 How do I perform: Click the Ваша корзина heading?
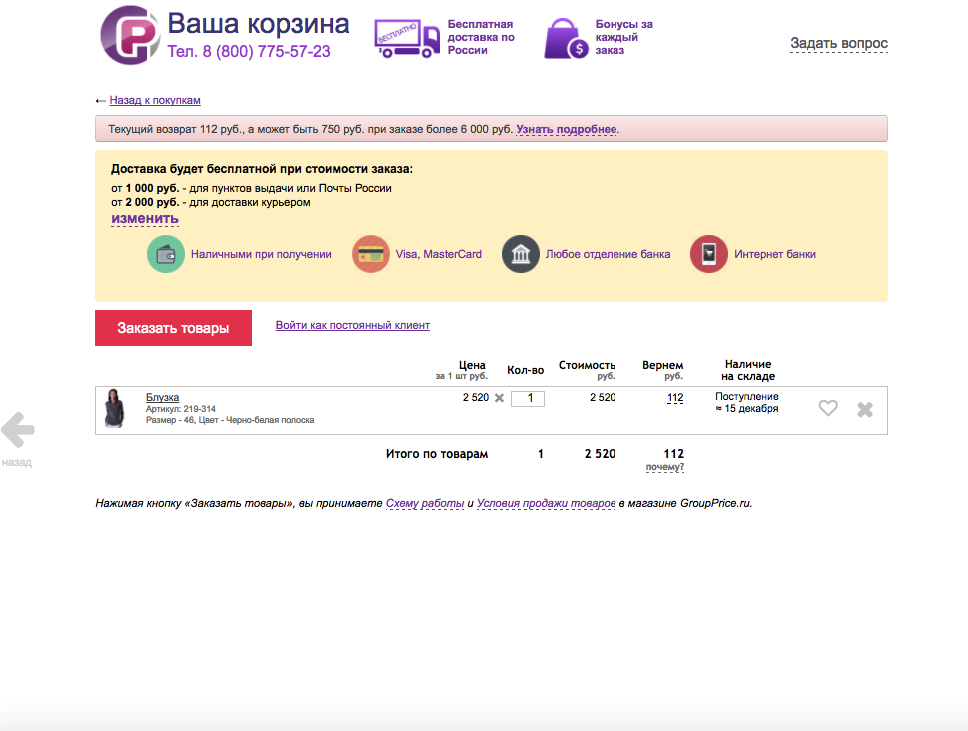(258, 24)
